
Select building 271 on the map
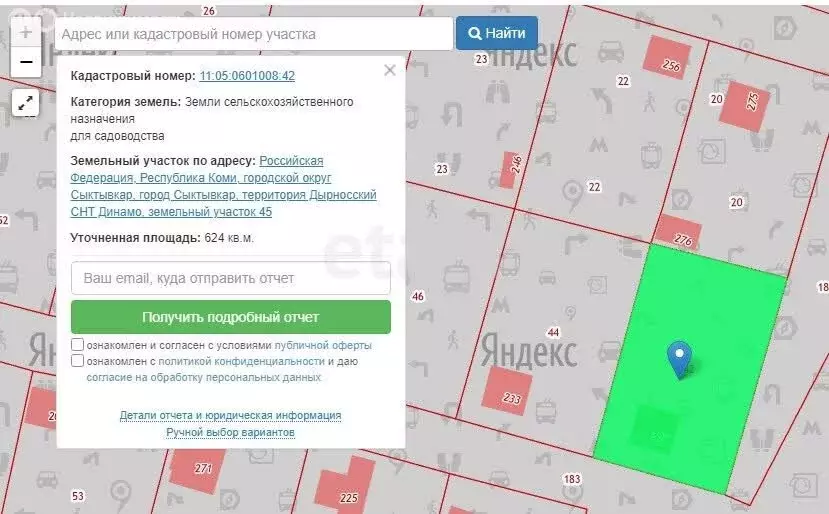[x=197, y=470]
